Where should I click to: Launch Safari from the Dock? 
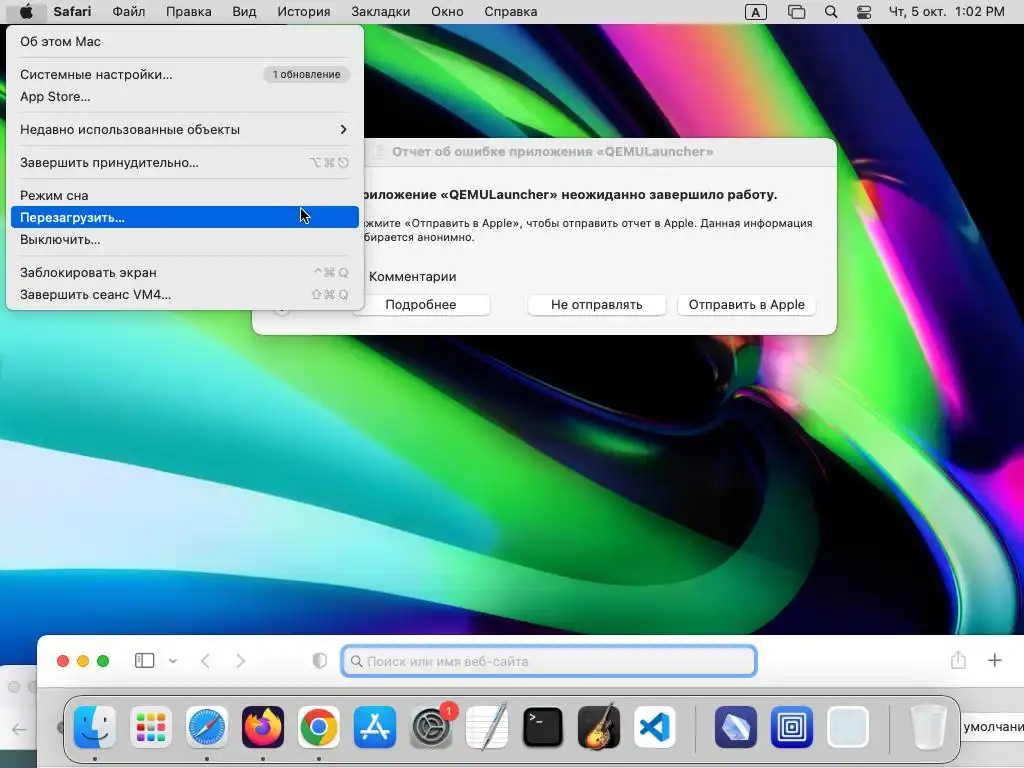207,727
